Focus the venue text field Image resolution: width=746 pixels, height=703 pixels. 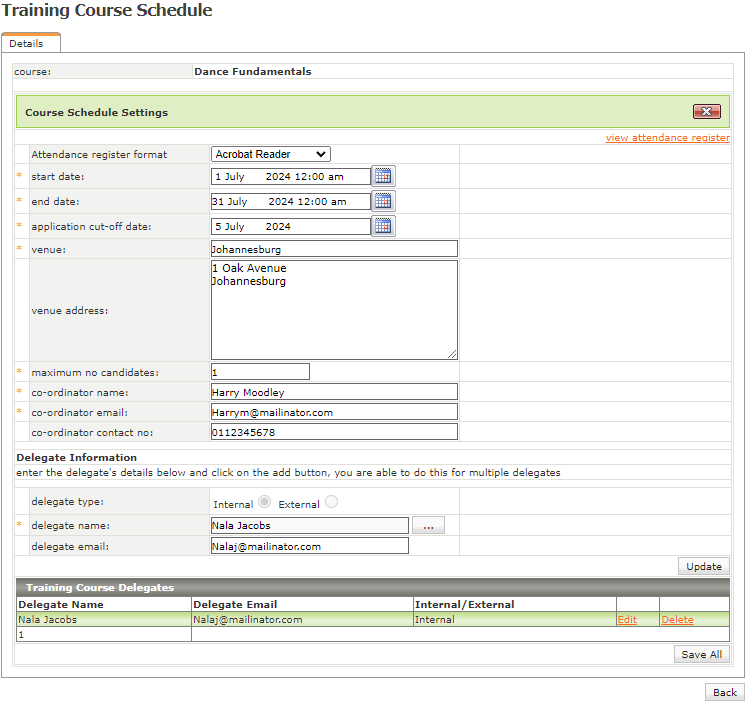333,249
